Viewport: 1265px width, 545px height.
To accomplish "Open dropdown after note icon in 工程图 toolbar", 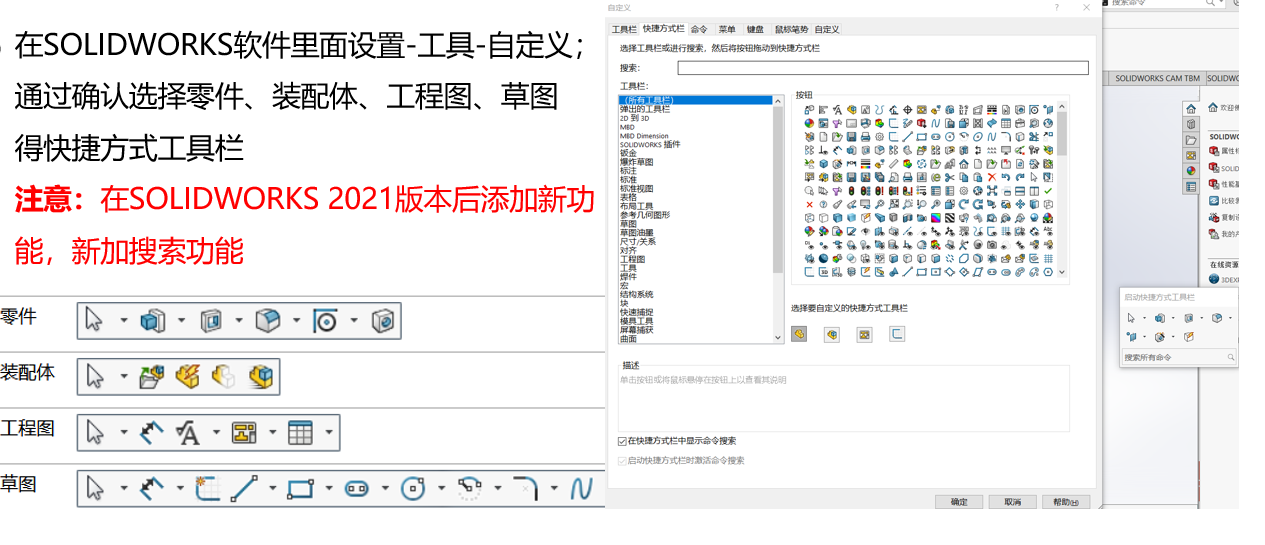I will pos(216,433).
